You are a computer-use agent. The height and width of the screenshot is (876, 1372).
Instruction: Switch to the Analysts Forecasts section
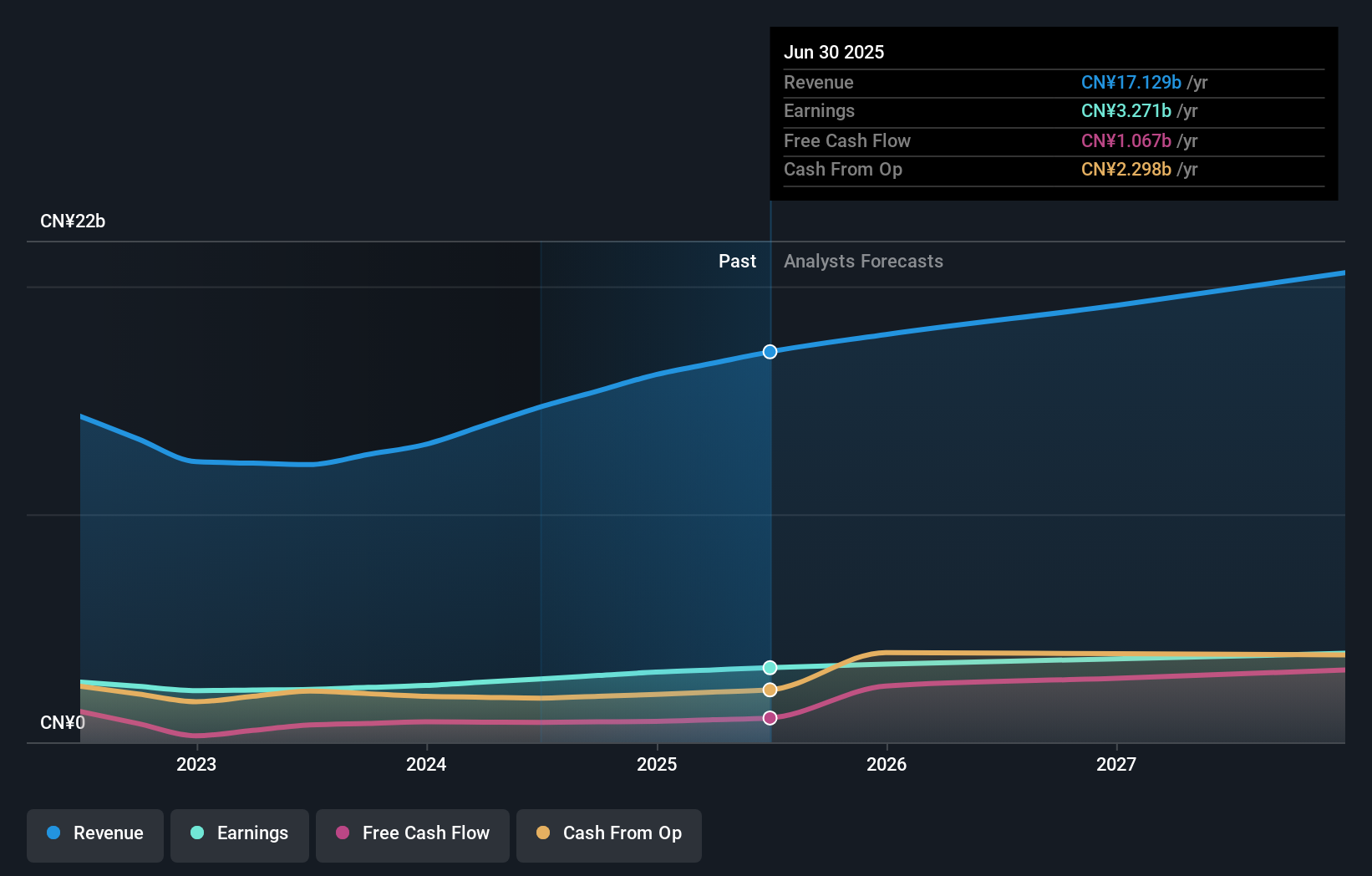(x=863, y=261)
